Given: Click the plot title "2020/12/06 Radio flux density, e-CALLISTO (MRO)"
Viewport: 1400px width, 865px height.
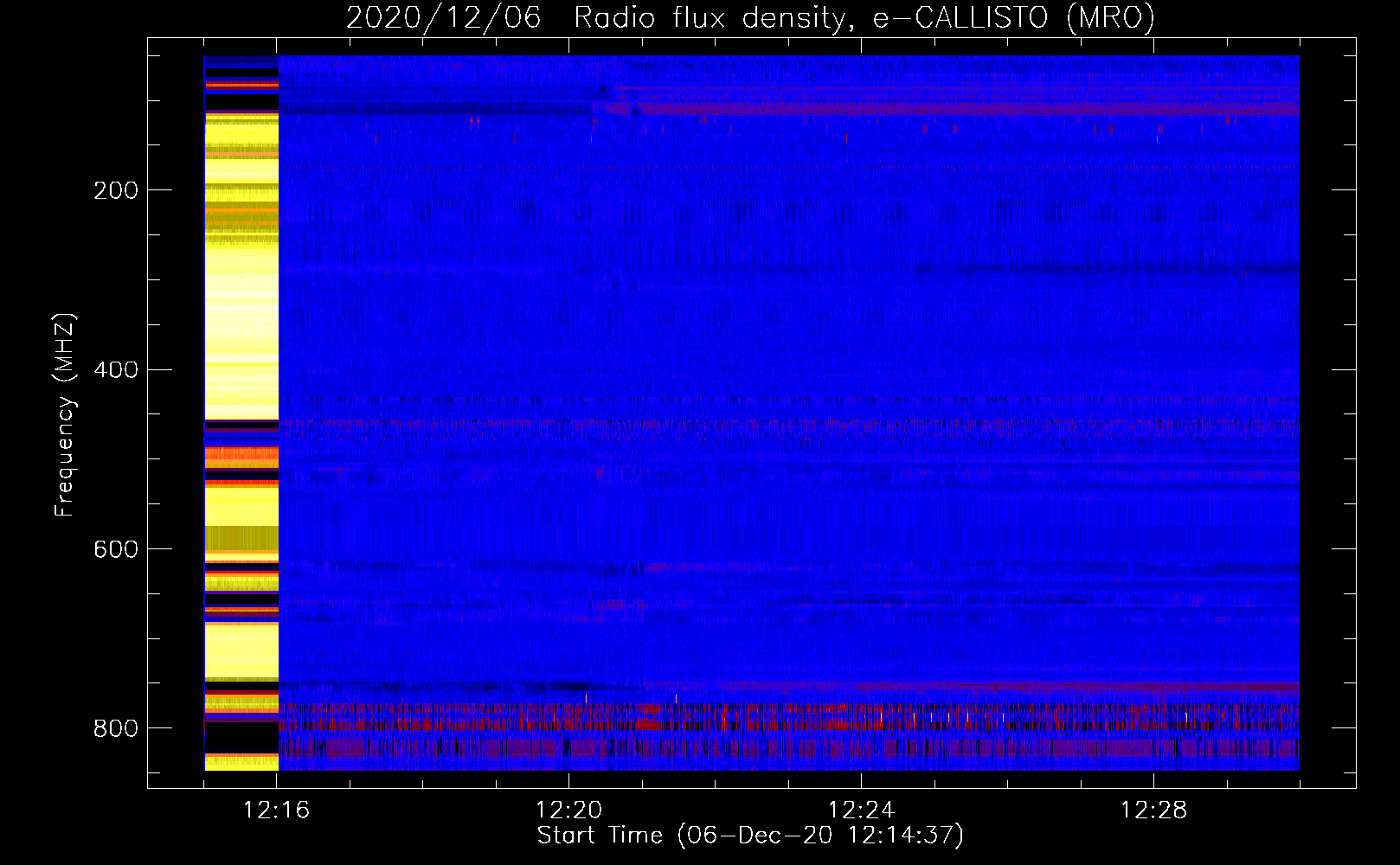Looking at the screenshot, I should [750, 18].
